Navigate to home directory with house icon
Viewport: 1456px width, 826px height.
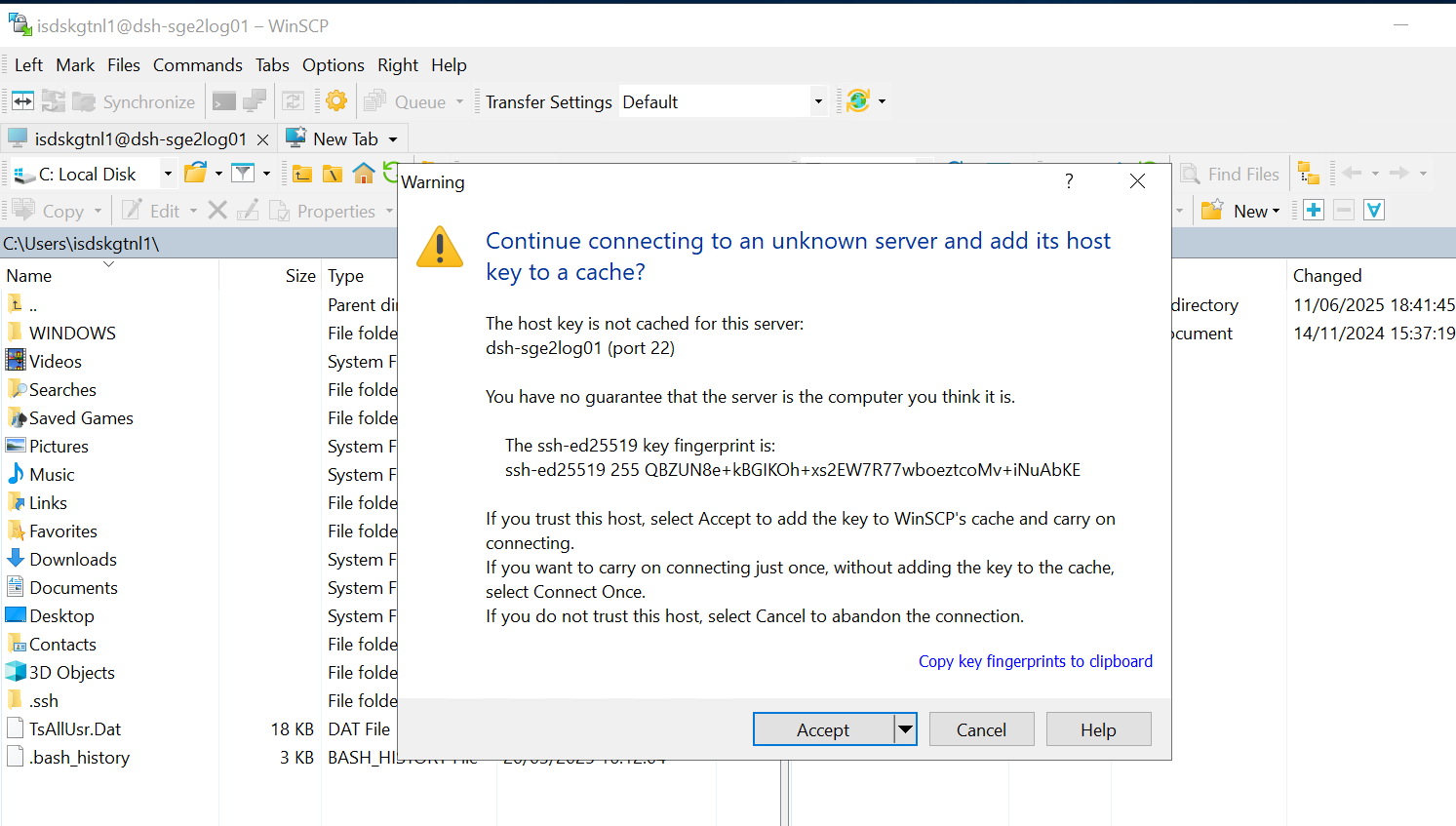click(364, 173)
